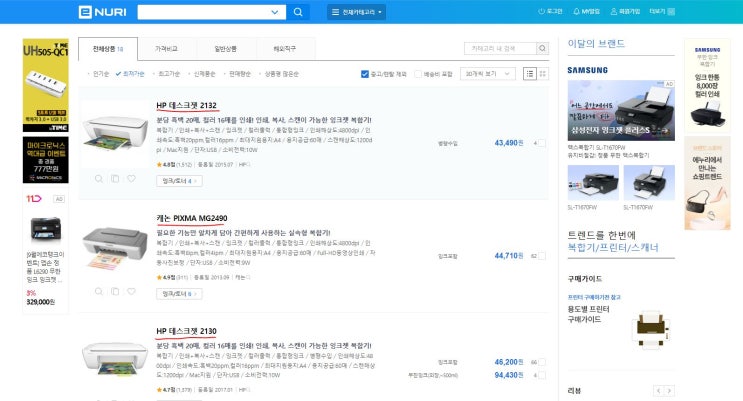The height and width of the screenshot is (401, 743).
Task: Switch to the 전체상품 tab
Action: coord(108,49)
